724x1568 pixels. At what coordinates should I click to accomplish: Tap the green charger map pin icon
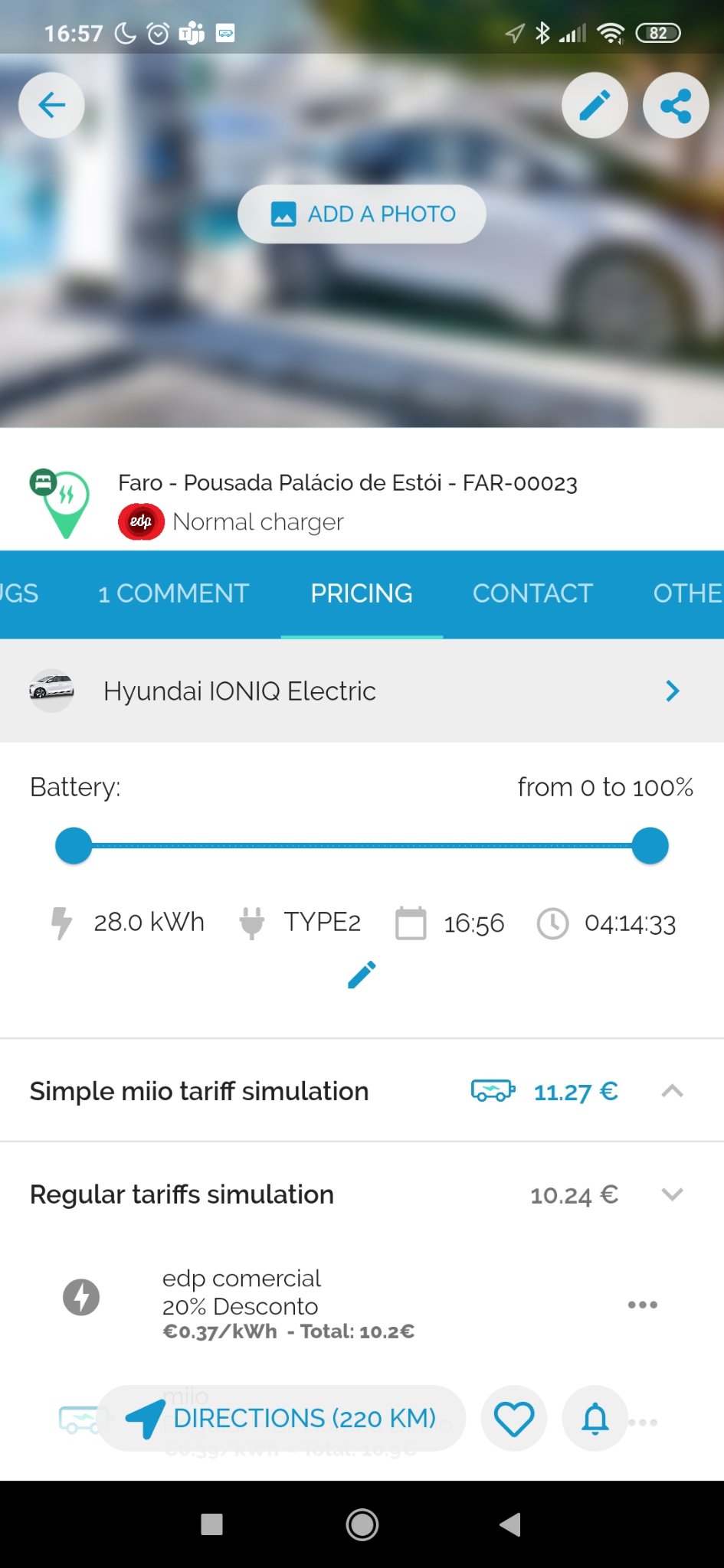[61, 503]
